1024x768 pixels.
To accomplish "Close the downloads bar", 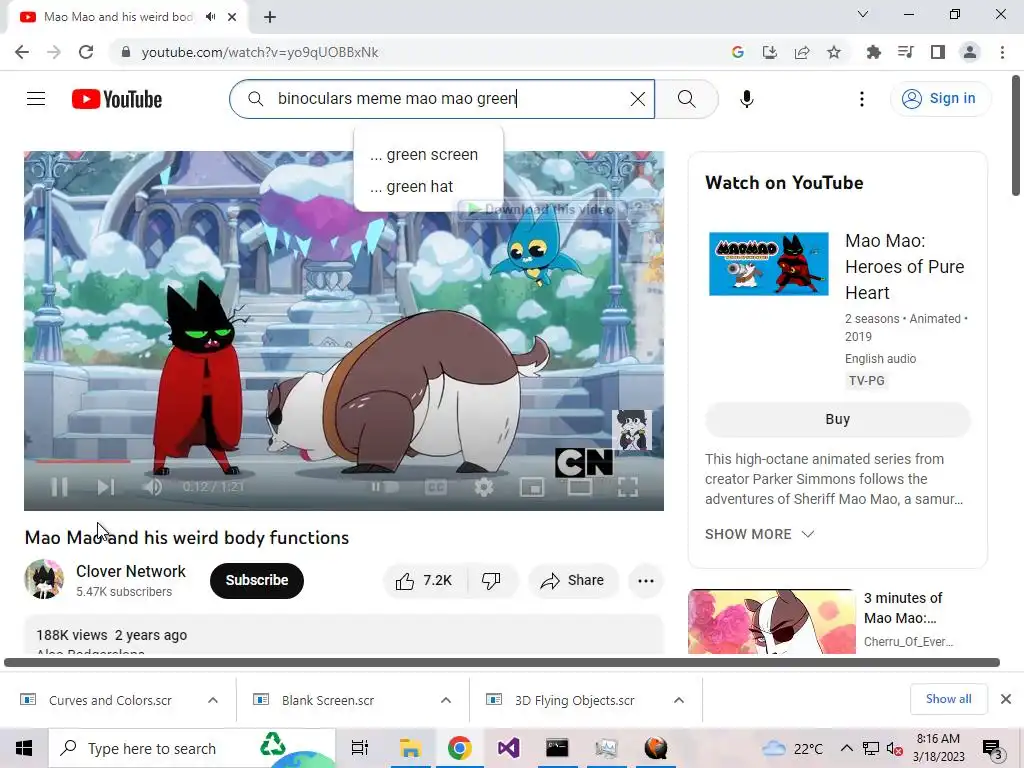I will pyautogui.click(x=1006, y=699).
